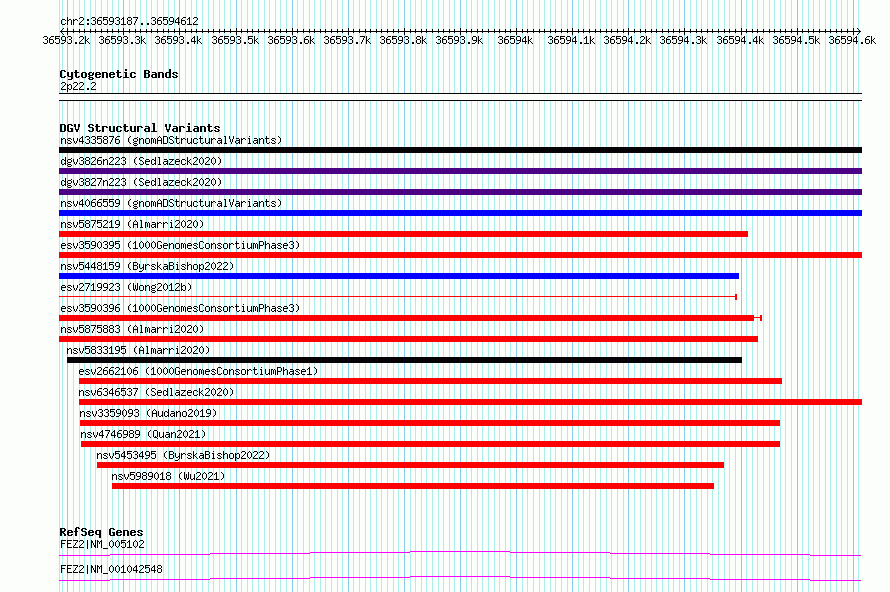Open dgv3826n223 (Sedlazeck2020) variant label

[141, 161]
